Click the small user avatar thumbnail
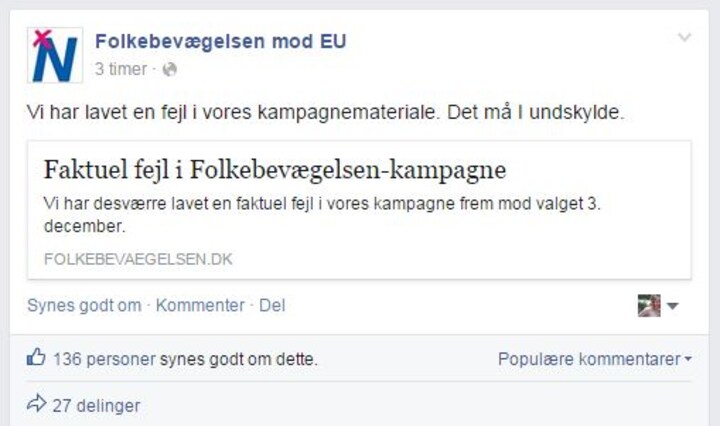 [x=649, y=306]
